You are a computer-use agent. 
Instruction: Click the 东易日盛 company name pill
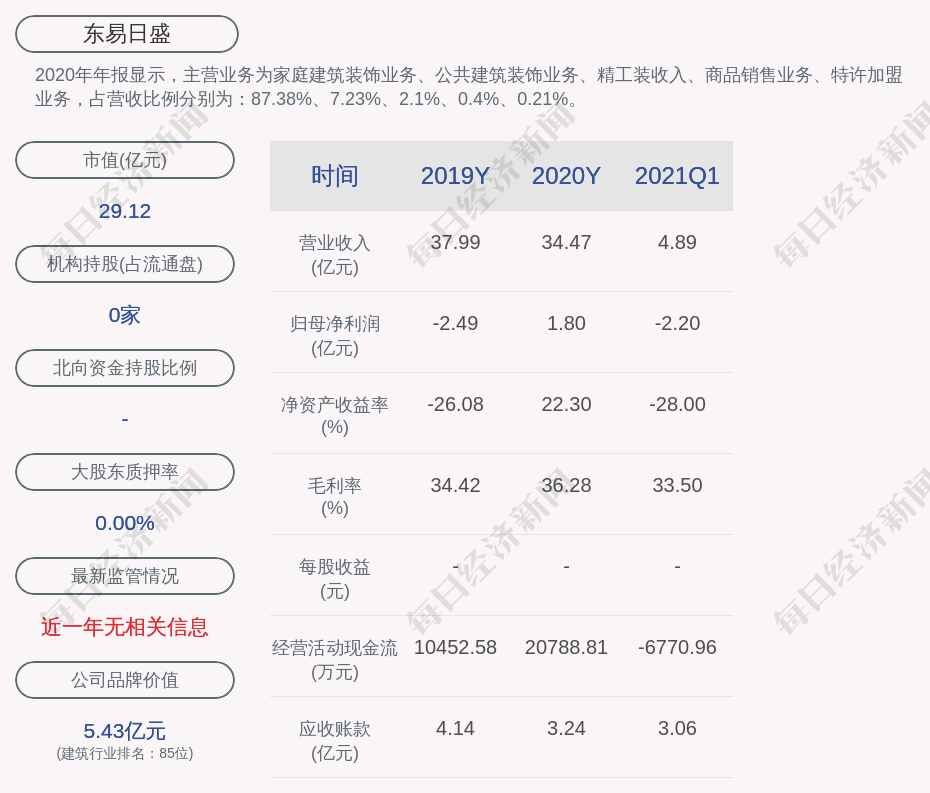[x=126, y=34]
